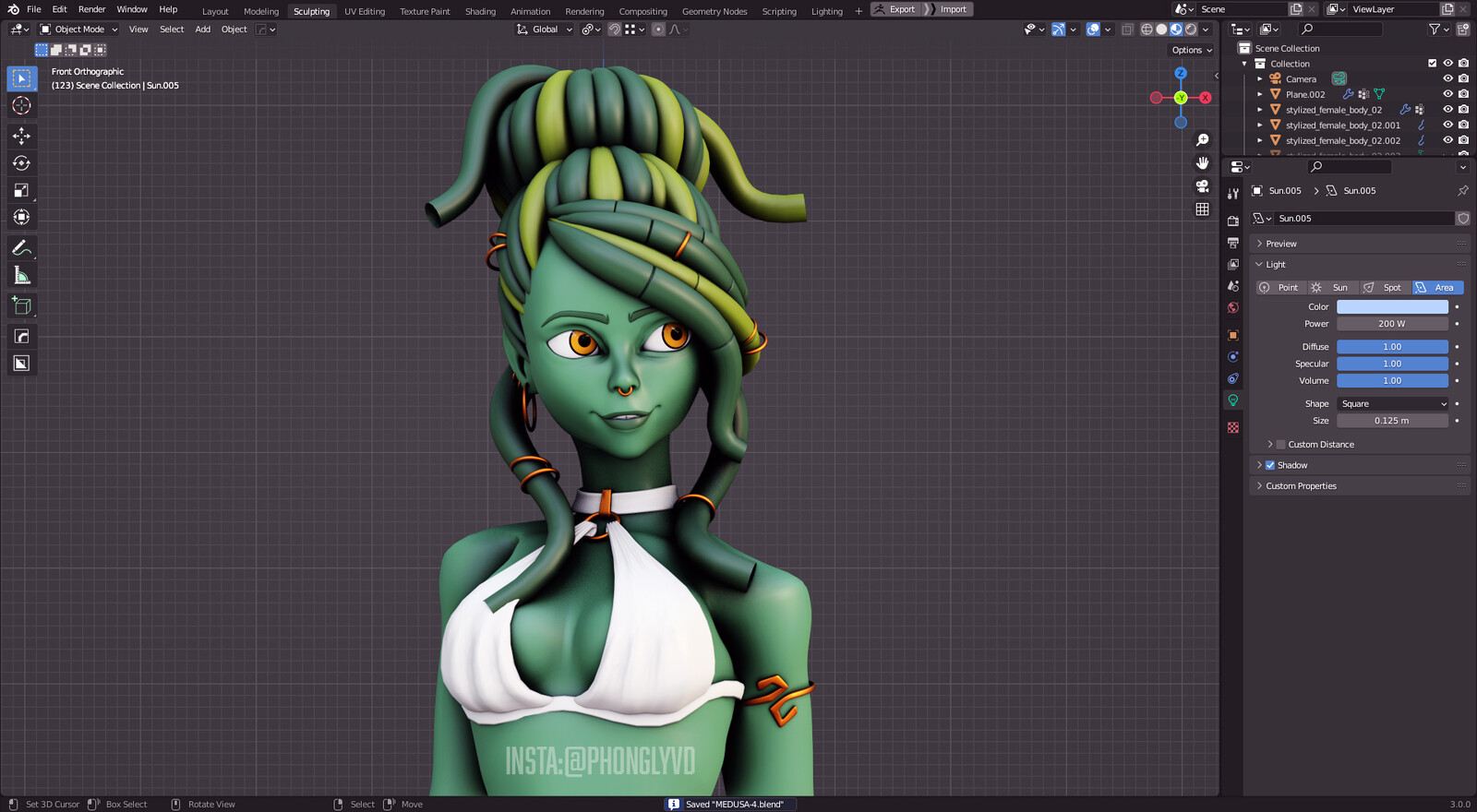Hide stylized_female_body_02 via eye icon
Image resolution: width=1477 pixels, height=812 pixels.
(x=1447, y=110)
